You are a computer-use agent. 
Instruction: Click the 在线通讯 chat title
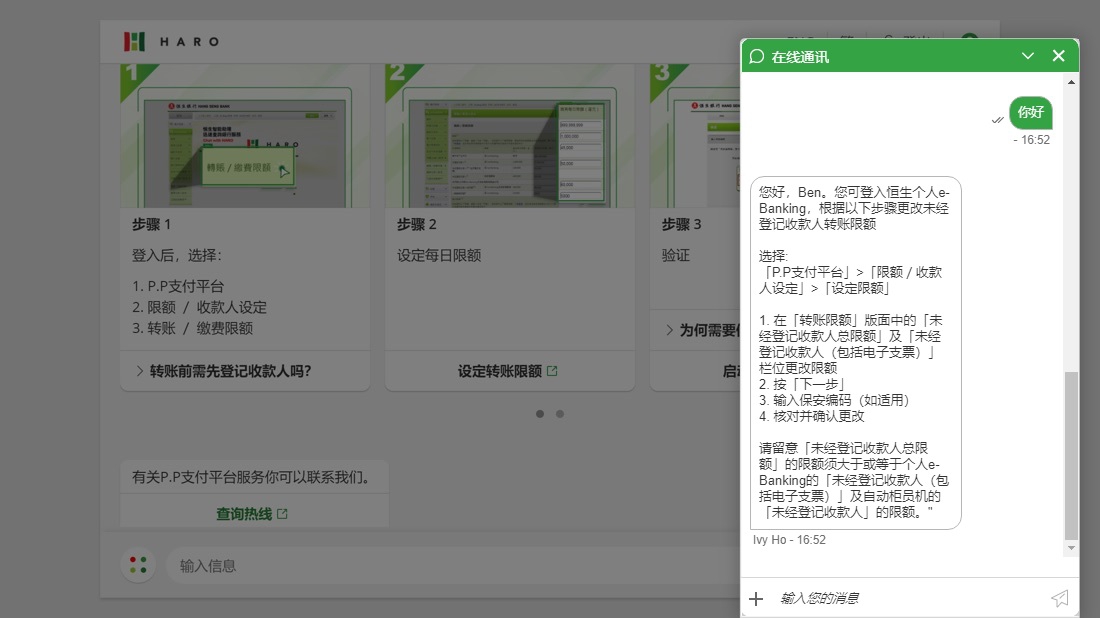800,57
